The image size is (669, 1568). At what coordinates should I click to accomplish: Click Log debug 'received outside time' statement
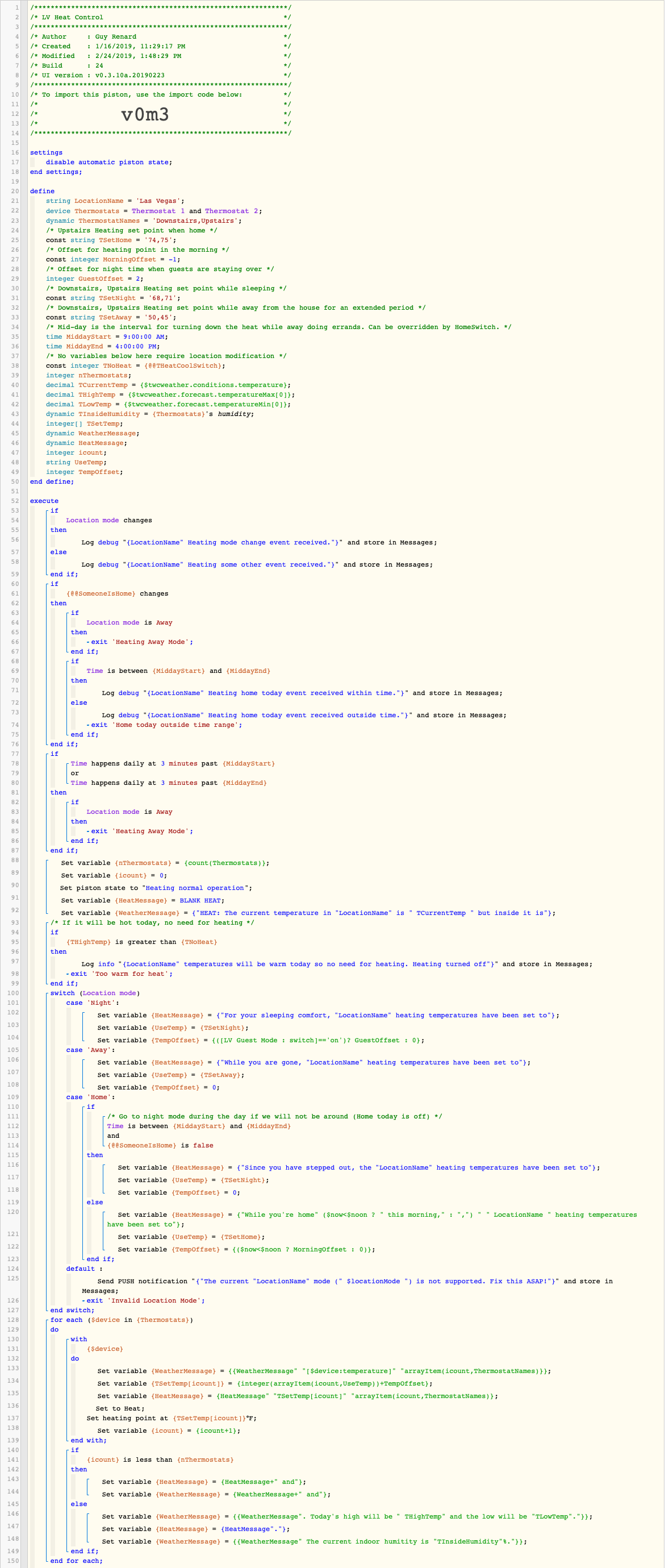point(304,715)
